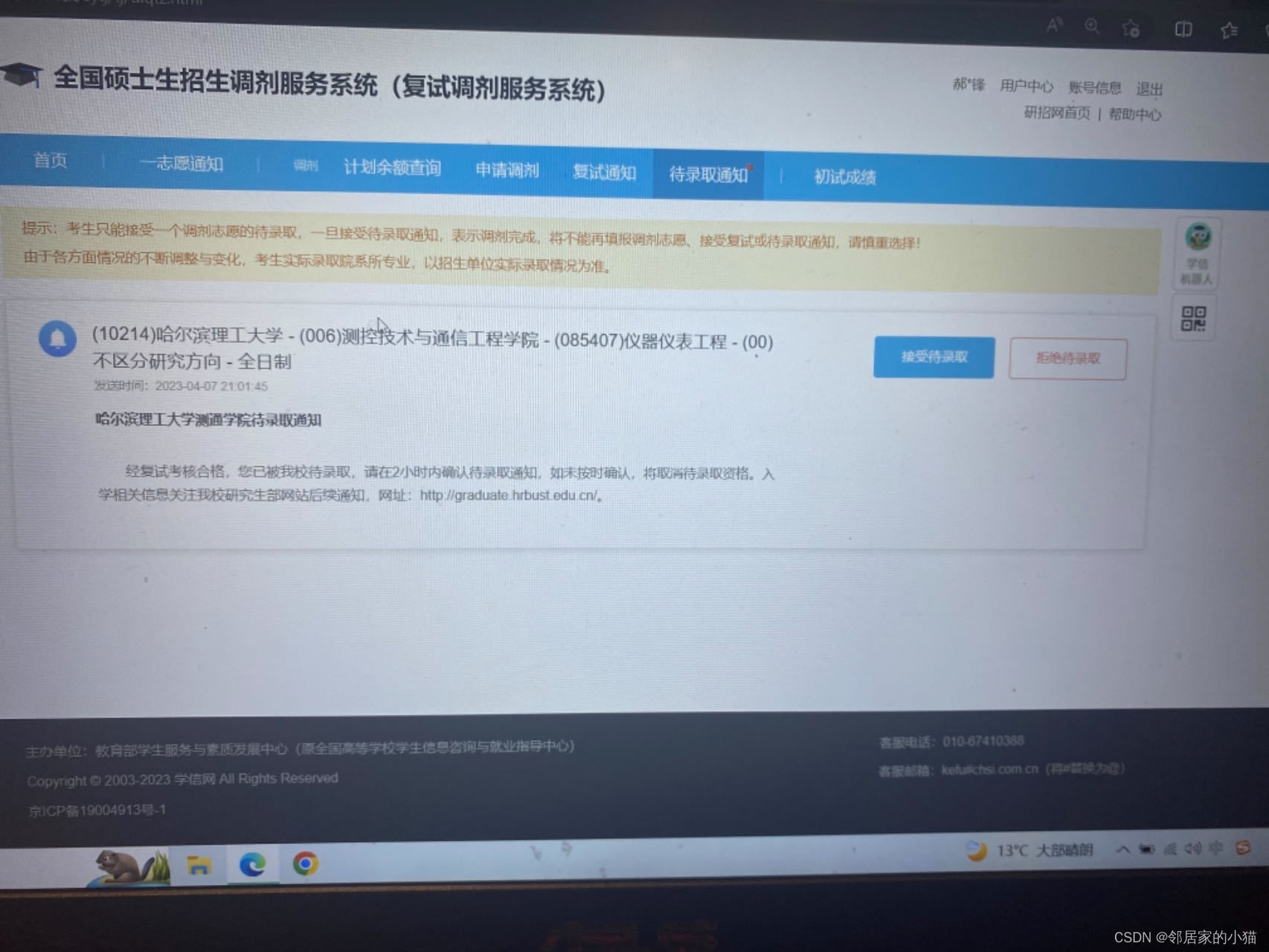Click the 京ICP备19004913号-1 footer text

tap(97, 810)
